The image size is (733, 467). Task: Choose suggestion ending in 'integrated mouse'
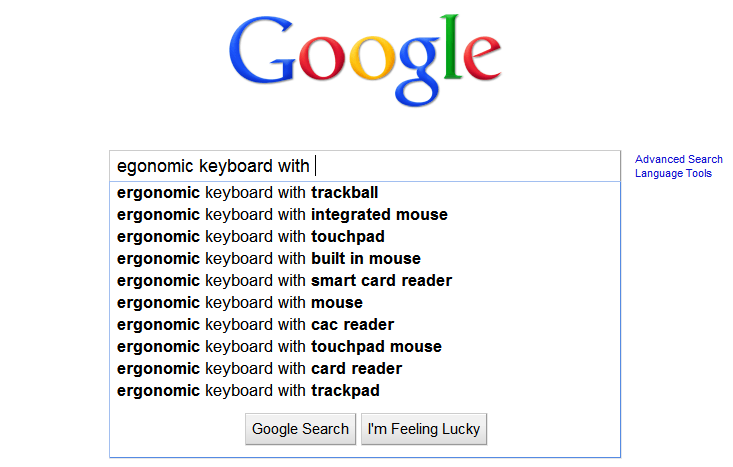pos(282,214)
